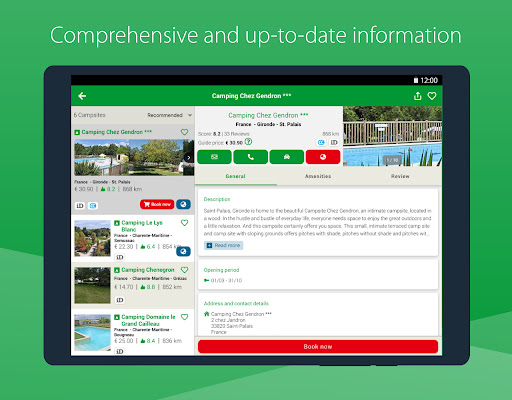
Task: Click the green car route button
Action: click(x=287, y=157)
